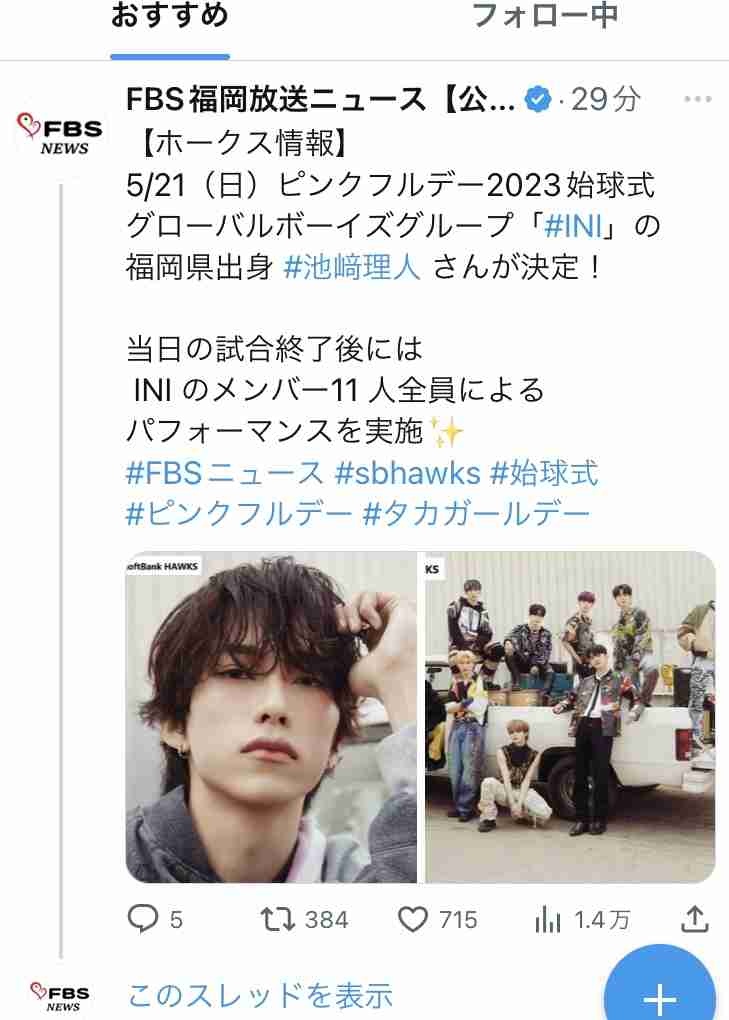Tap the blue verified badge
This screenshot has height=1020, width=729.
coord(538,100)
